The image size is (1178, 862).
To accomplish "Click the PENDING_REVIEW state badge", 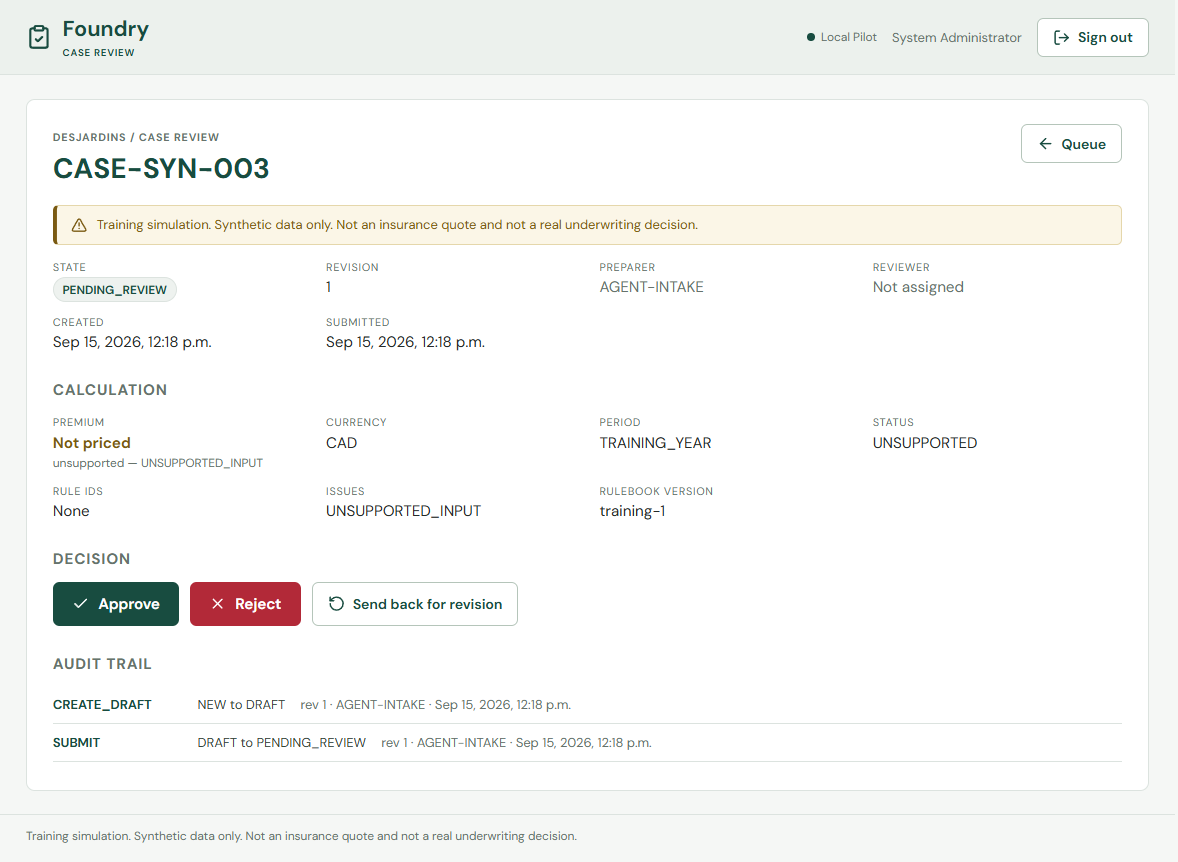I will click(114, 290).
